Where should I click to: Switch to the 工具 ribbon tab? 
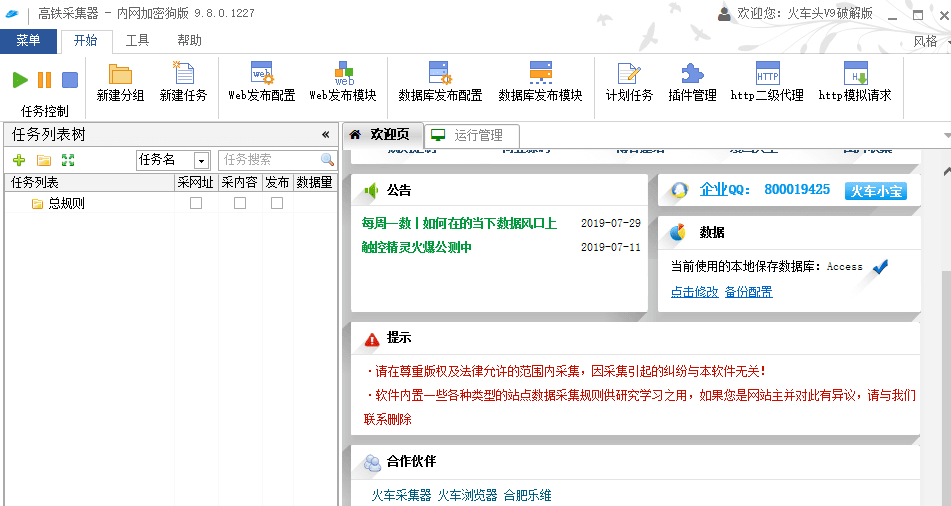[137, 41]
